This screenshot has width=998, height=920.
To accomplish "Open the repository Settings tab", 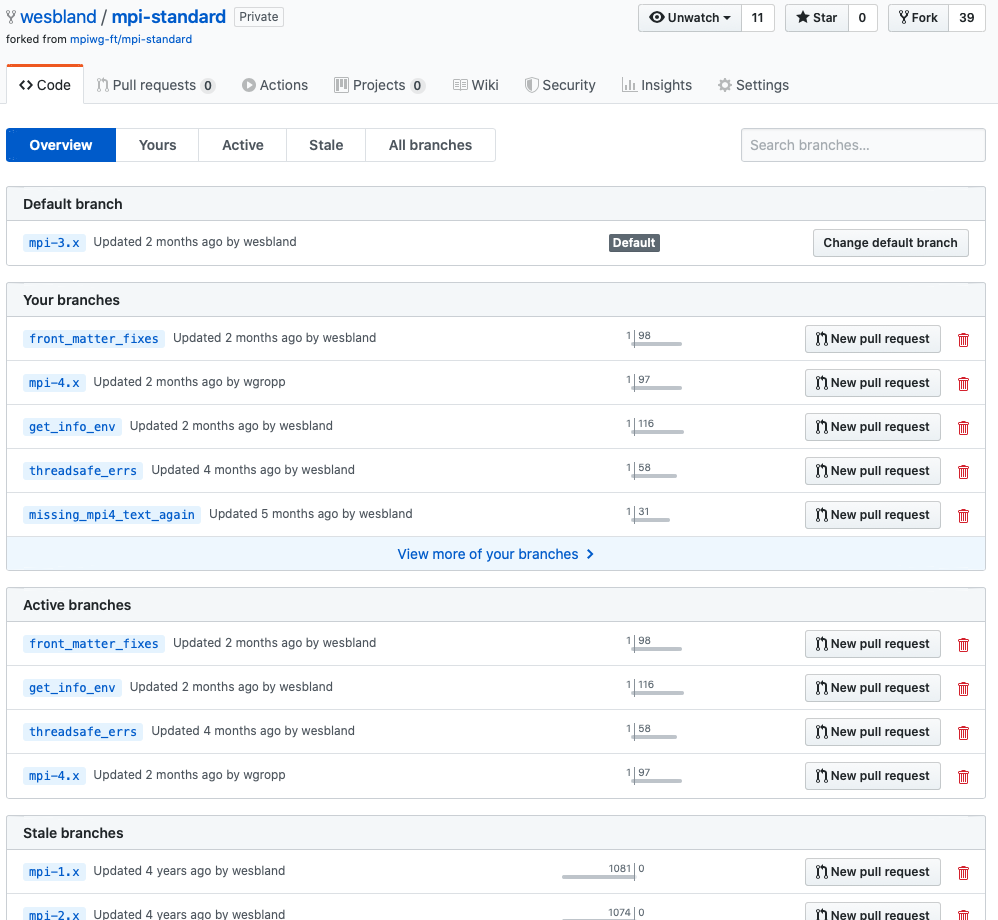I will pos(753,85).
